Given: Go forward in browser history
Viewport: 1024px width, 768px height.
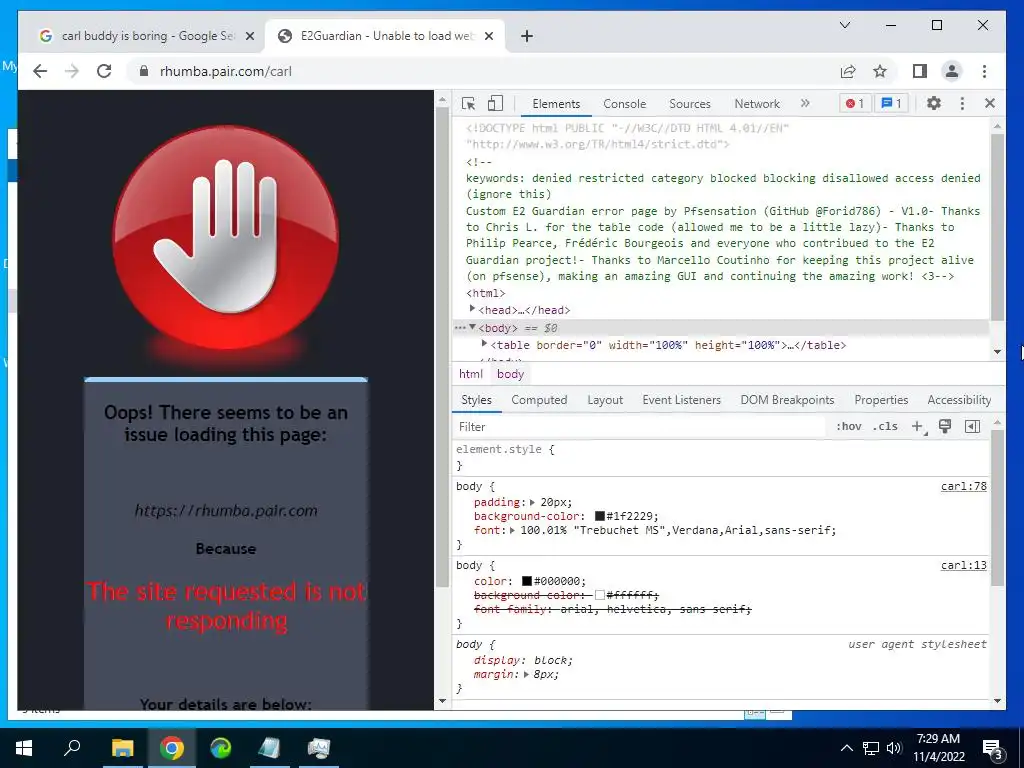Looking at the screenshot, I should (72, 71).
